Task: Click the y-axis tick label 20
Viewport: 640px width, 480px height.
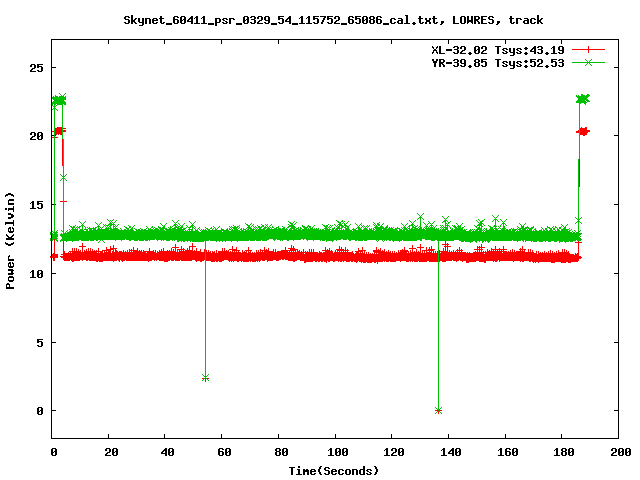Action: pos(36,136)
